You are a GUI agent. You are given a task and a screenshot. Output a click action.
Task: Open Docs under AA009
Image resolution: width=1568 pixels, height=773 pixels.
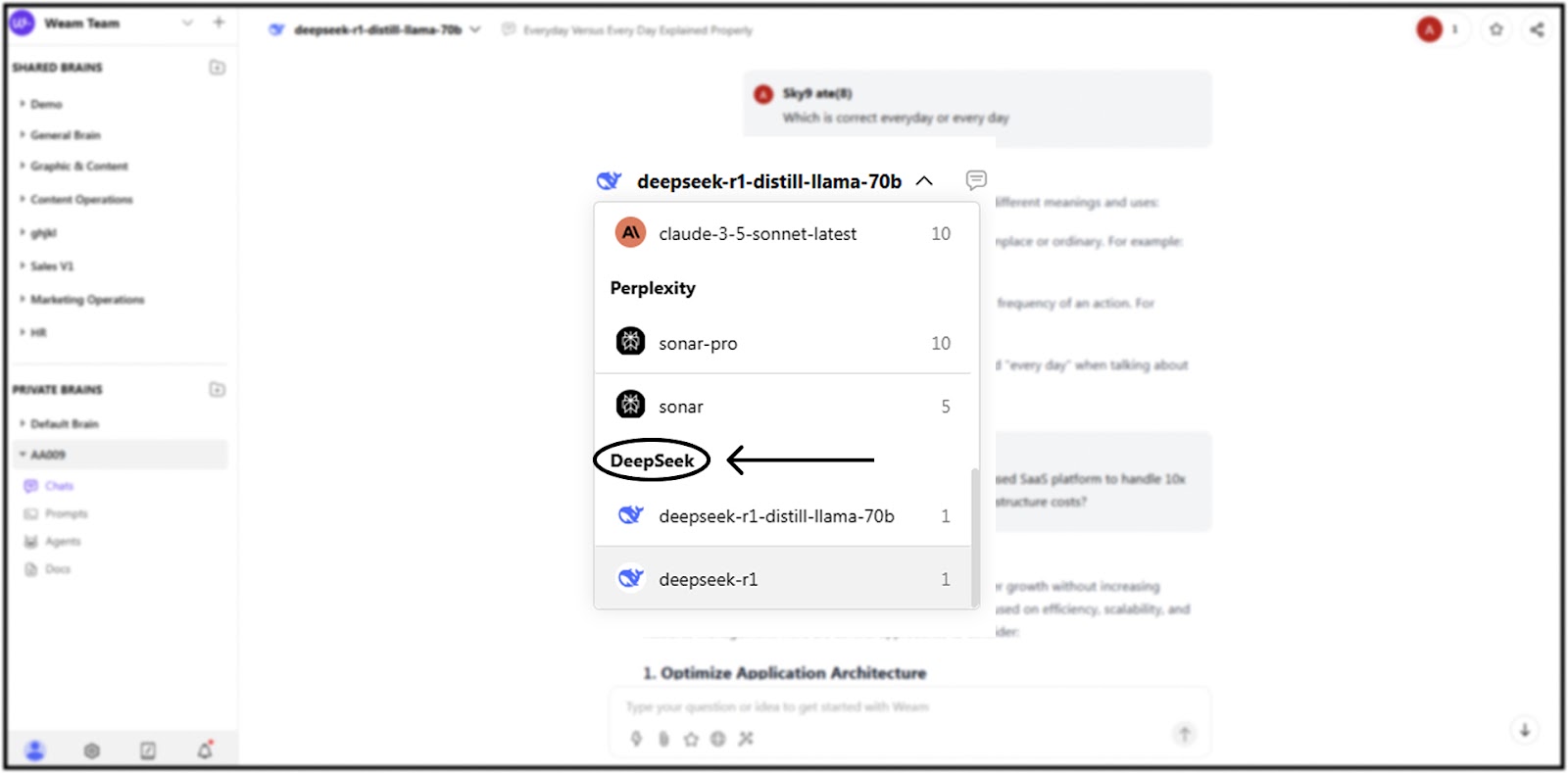pyautogui.click(x=58, y=569)
